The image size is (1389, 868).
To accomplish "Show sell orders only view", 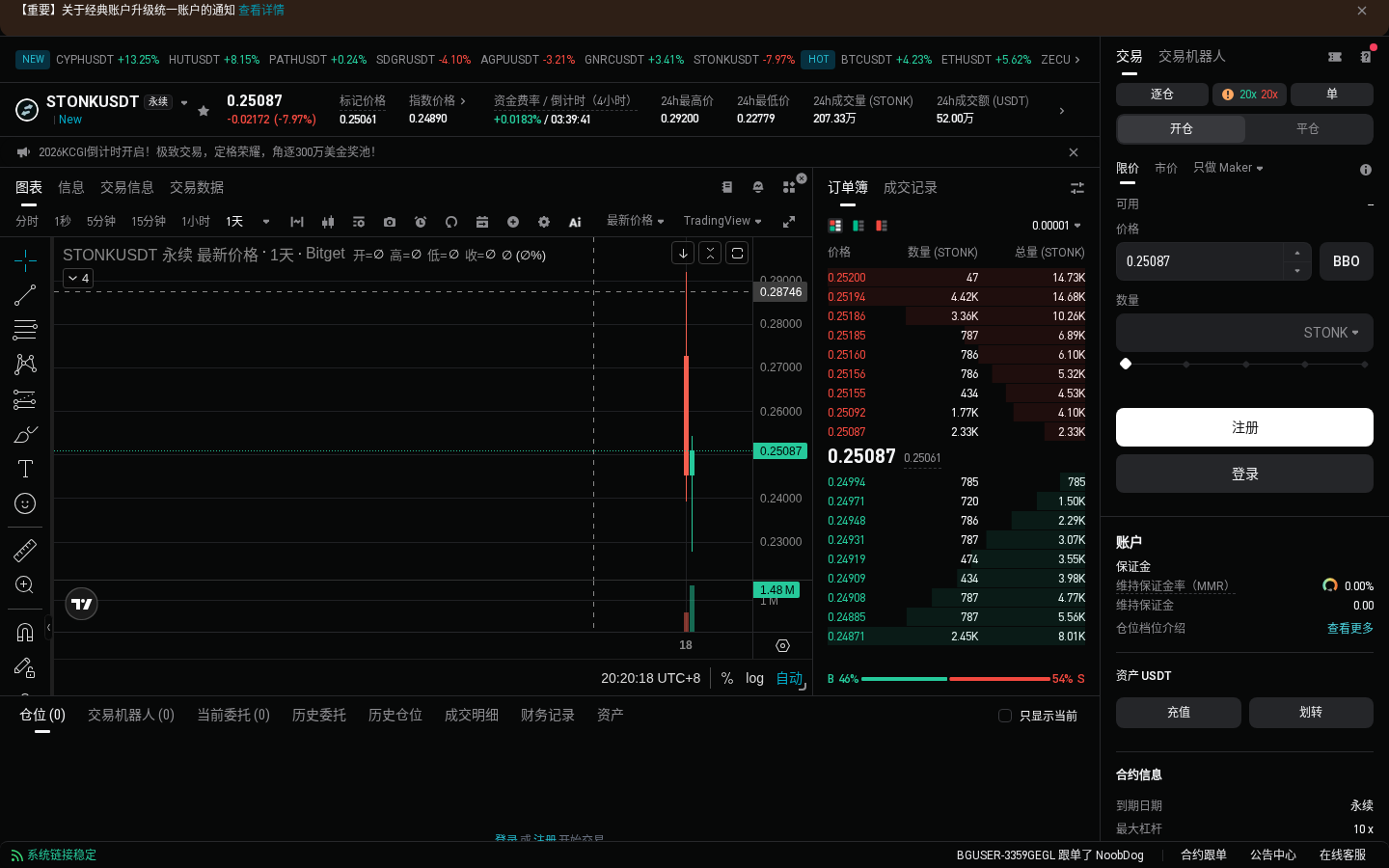I will coord(882,226).
